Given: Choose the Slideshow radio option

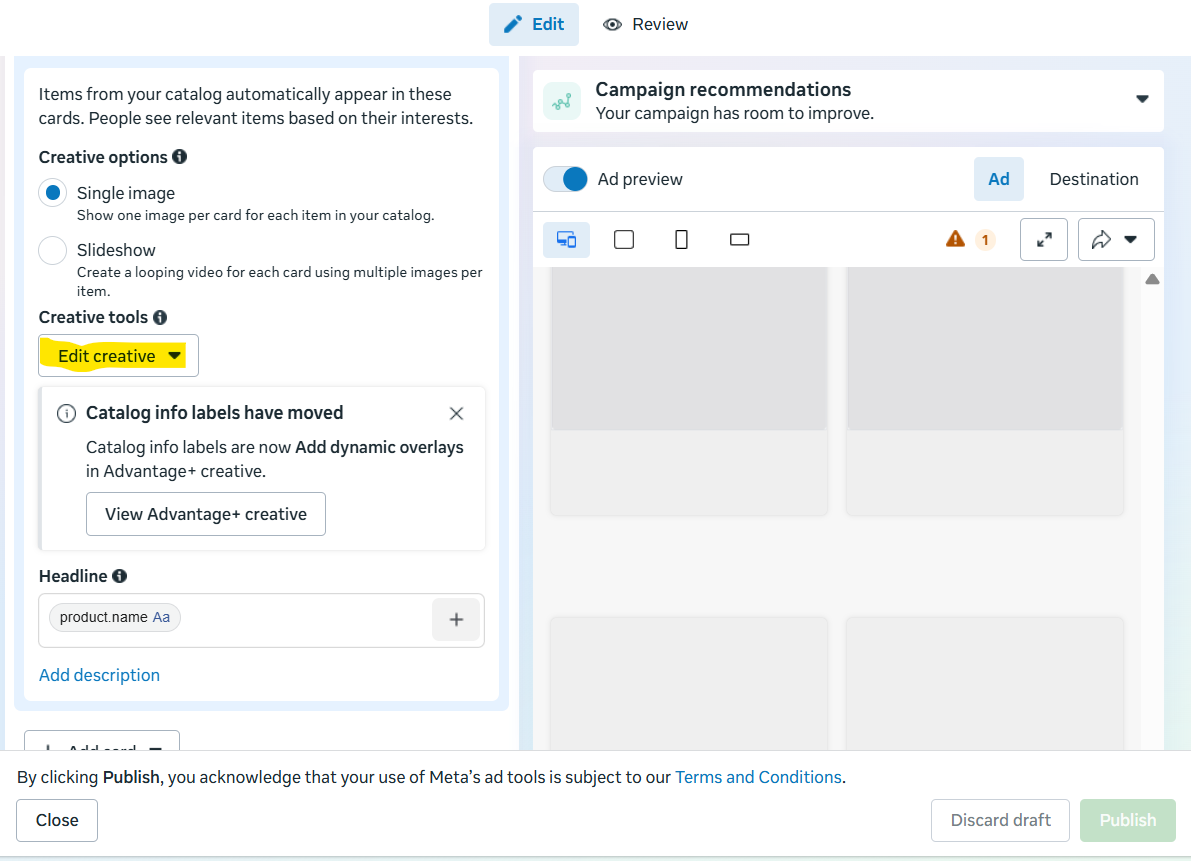Looking at the screenshot, I should 52,250.
